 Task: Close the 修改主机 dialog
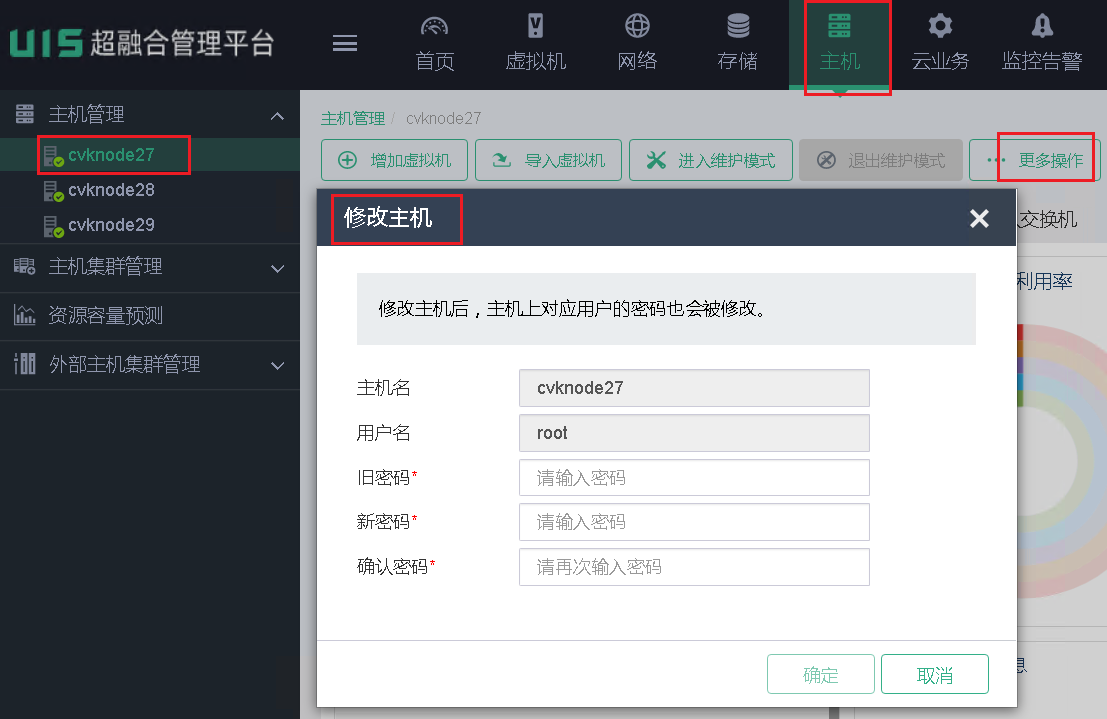(x=979, y=218)
